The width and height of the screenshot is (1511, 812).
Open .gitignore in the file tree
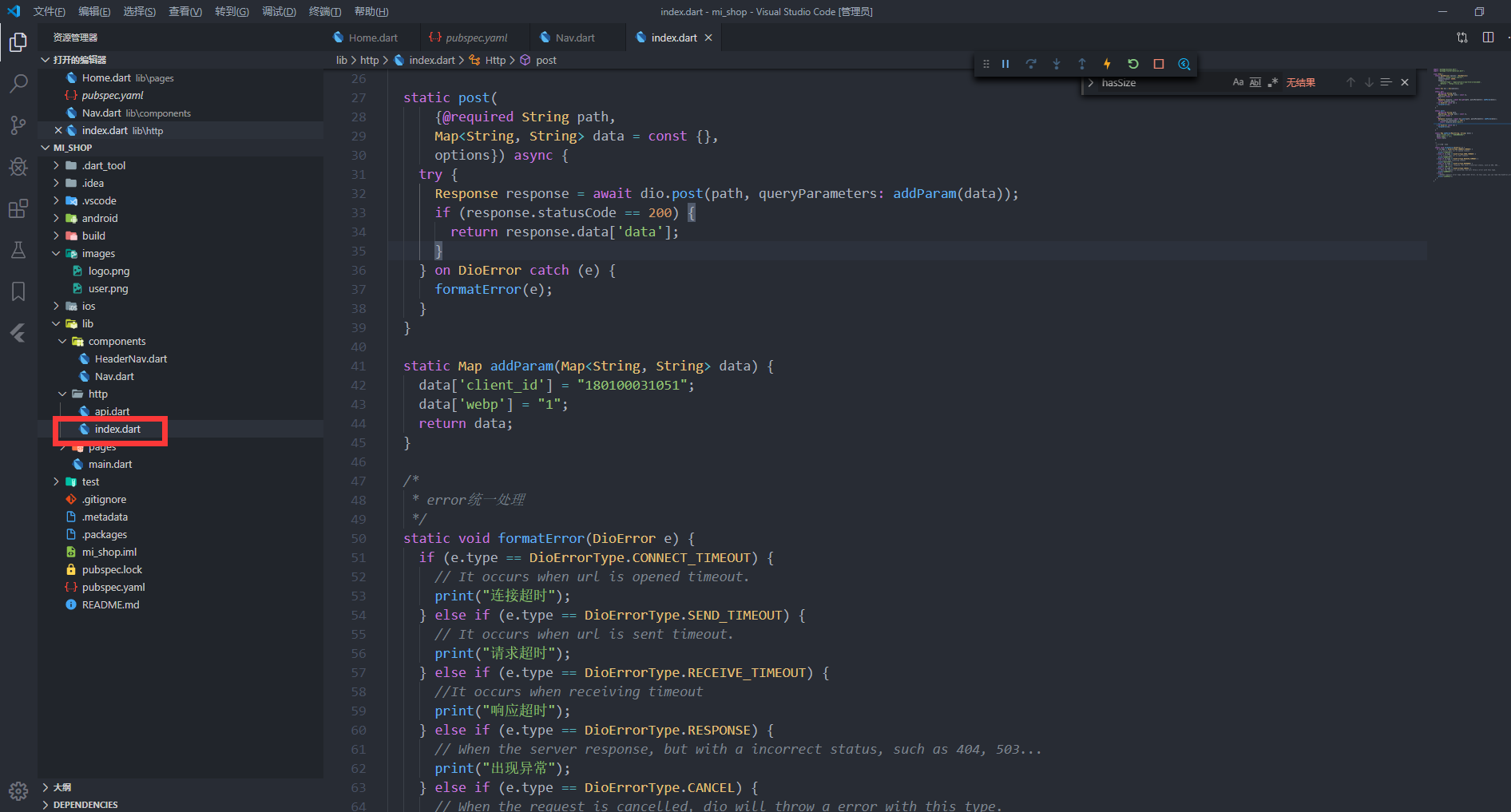[104, 499]
